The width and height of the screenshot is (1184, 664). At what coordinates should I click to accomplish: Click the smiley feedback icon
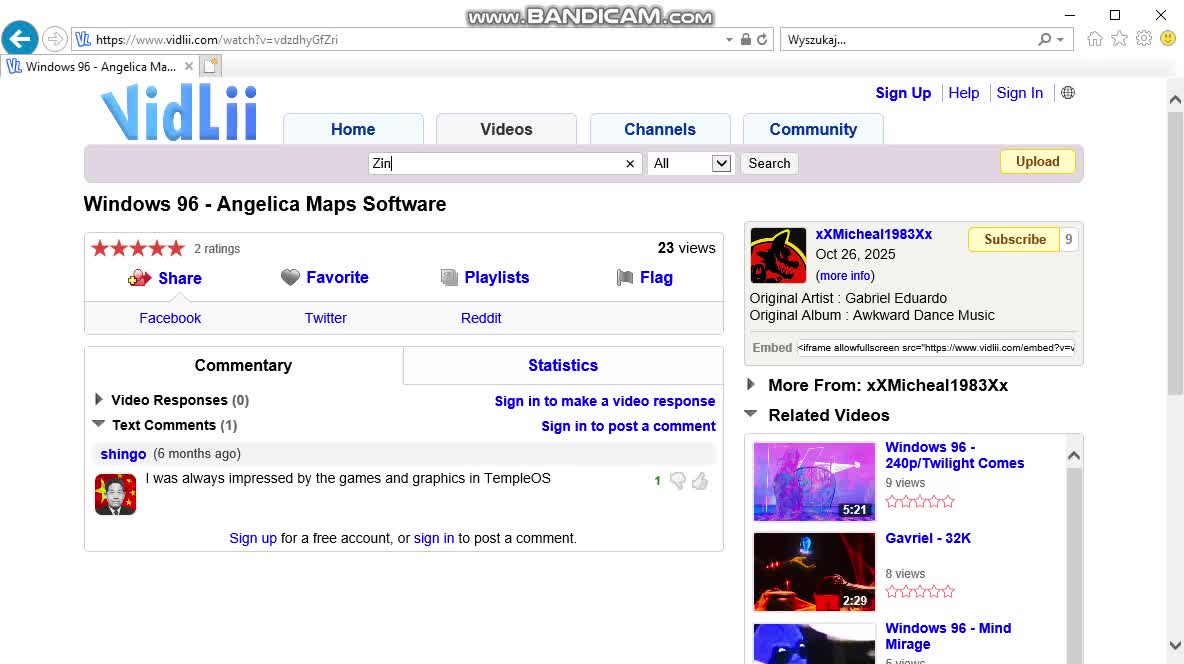[1168, 39]
